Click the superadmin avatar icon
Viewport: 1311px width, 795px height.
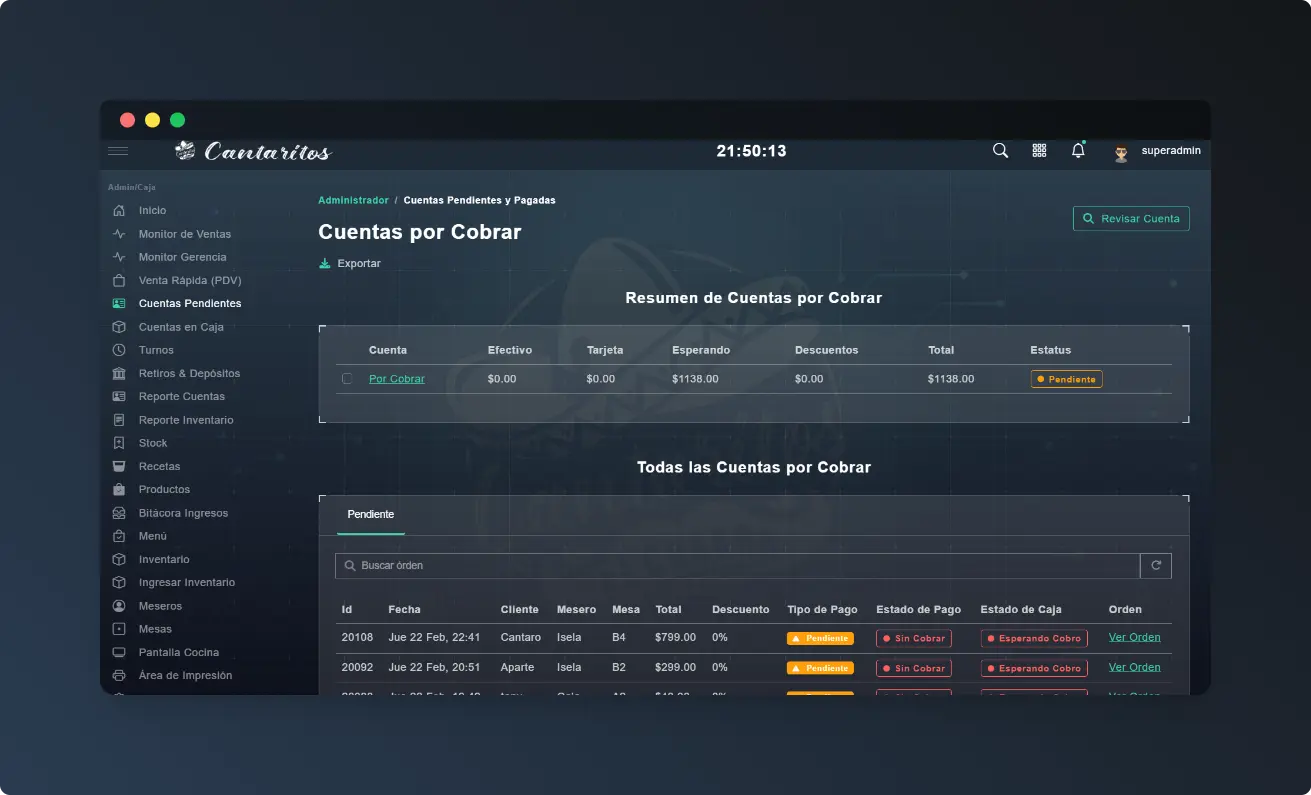pos(1121,152)
